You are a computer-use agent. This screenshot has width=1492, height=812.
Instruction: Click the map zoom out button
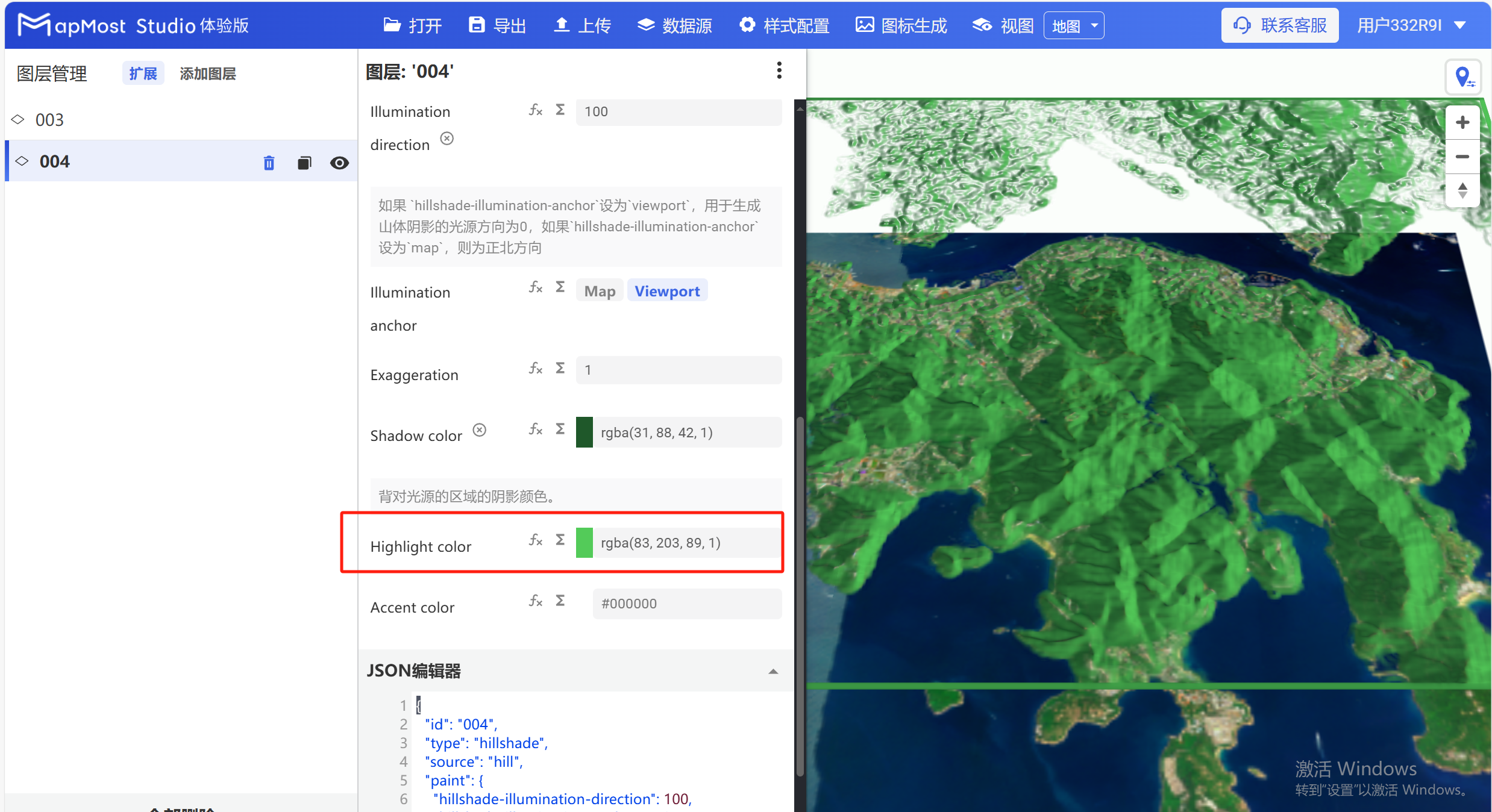(1462, 157)
